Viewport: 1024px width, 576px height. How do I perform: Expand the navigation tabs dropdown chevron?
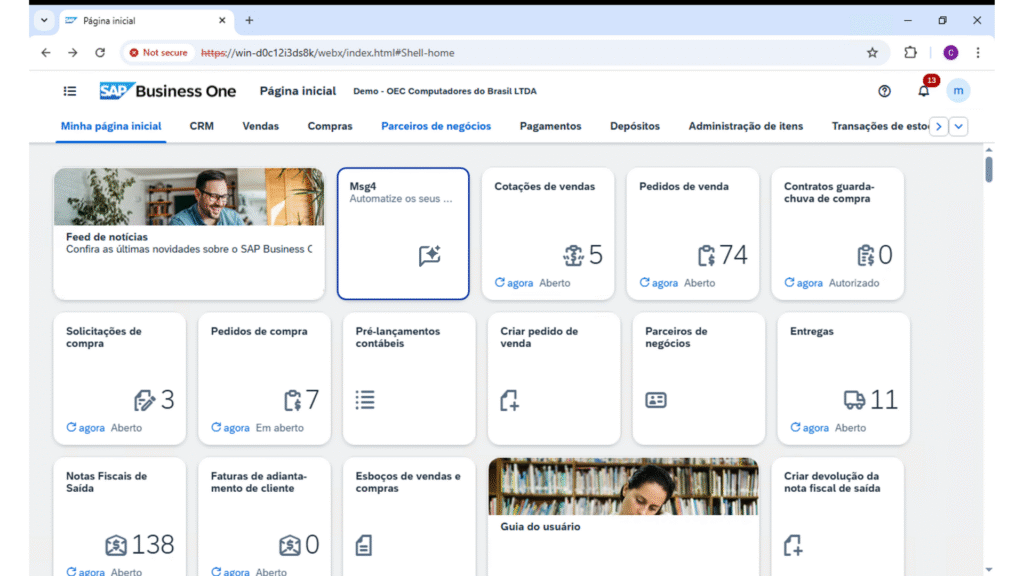(x=959, y=126)
